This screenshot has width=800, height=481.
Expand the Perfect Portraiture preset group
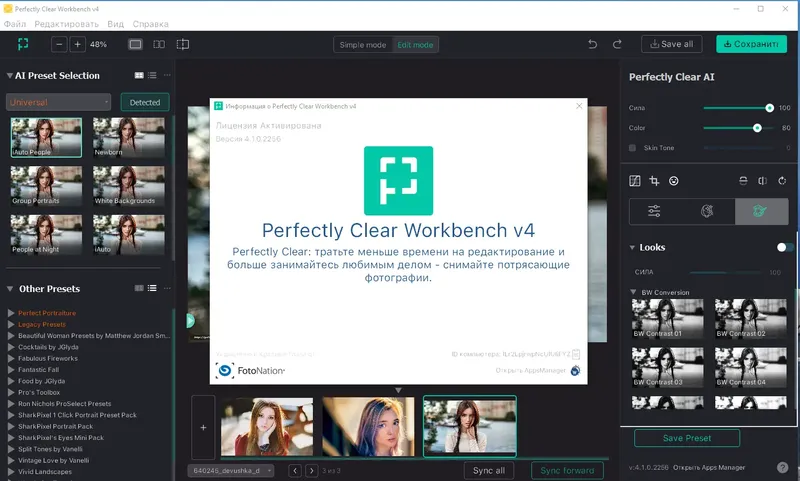coord(11,313)
